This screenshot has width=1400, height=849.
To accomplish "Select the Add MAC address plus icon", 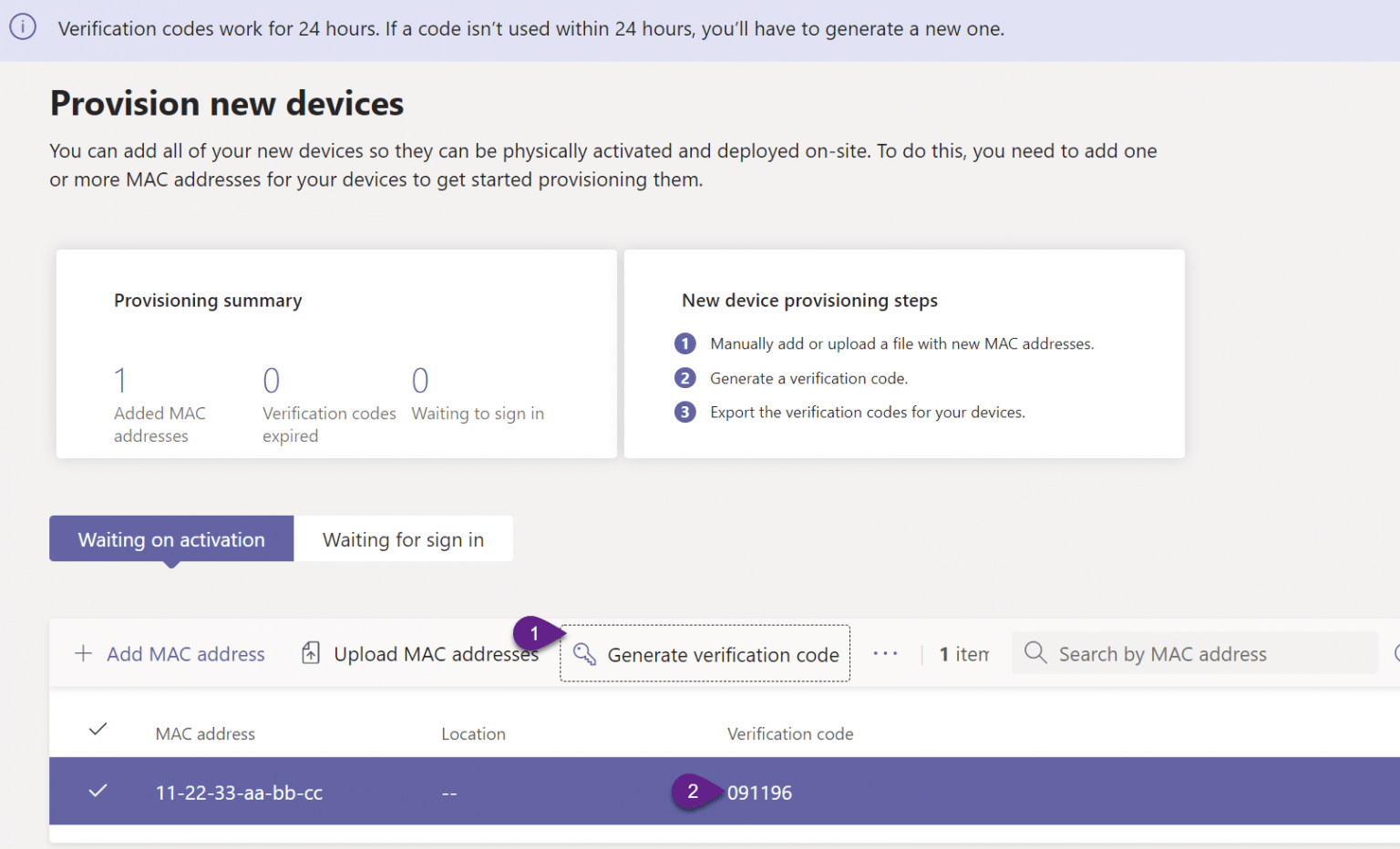I will [83, 653].
